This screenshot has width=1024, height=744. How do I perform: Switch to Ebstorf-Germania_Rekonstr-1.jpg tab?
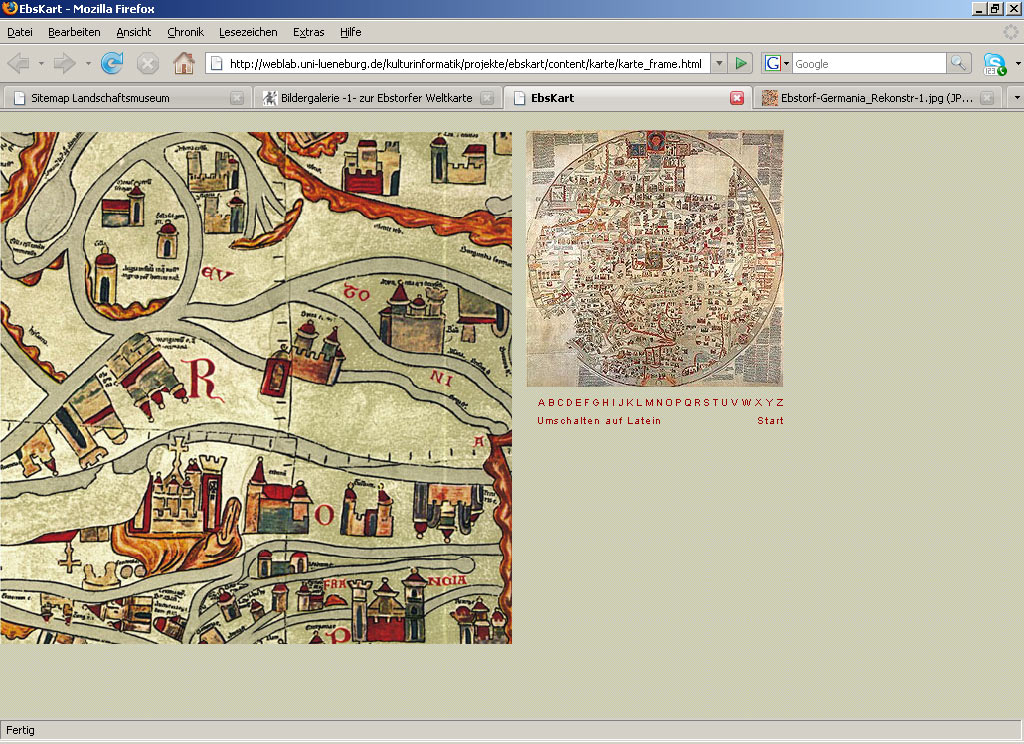(877, 98)
